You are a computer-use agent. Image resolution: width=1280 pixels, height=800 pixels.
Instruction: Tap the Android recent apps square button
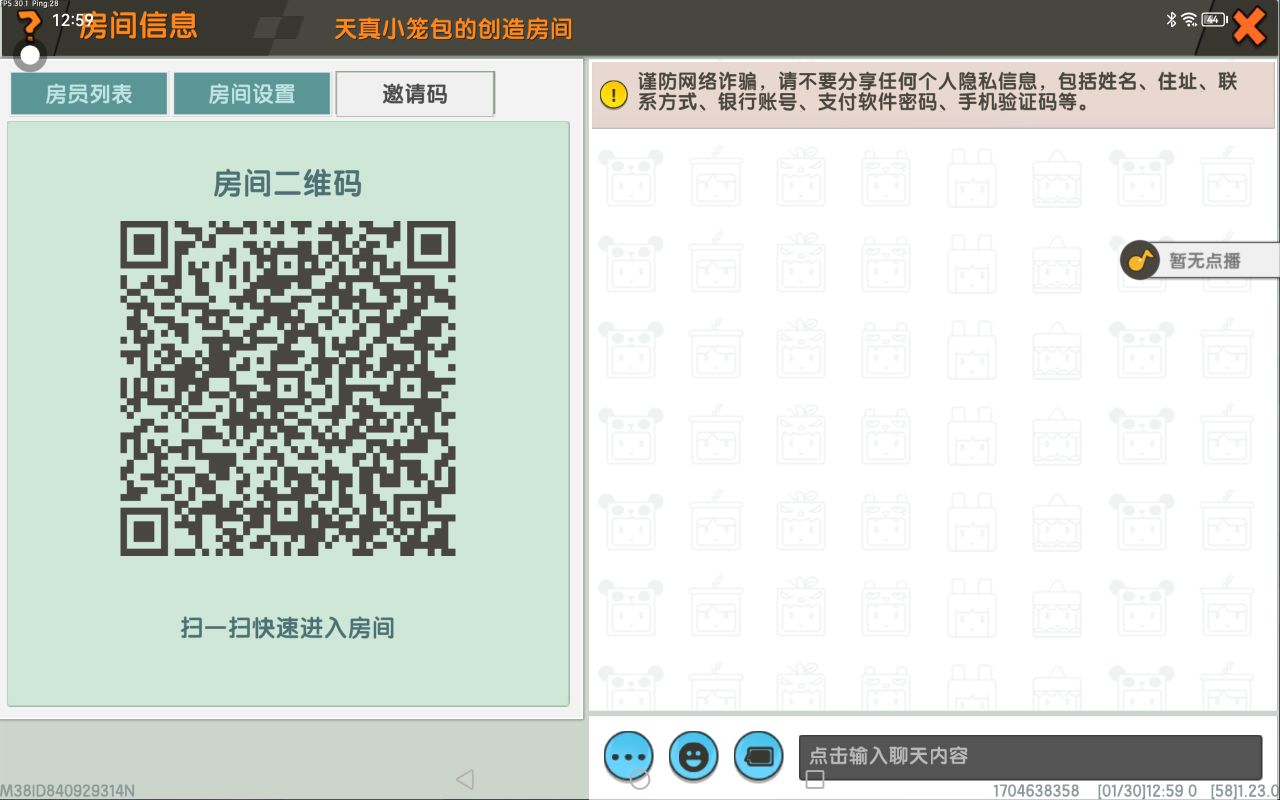click(815, 779)
